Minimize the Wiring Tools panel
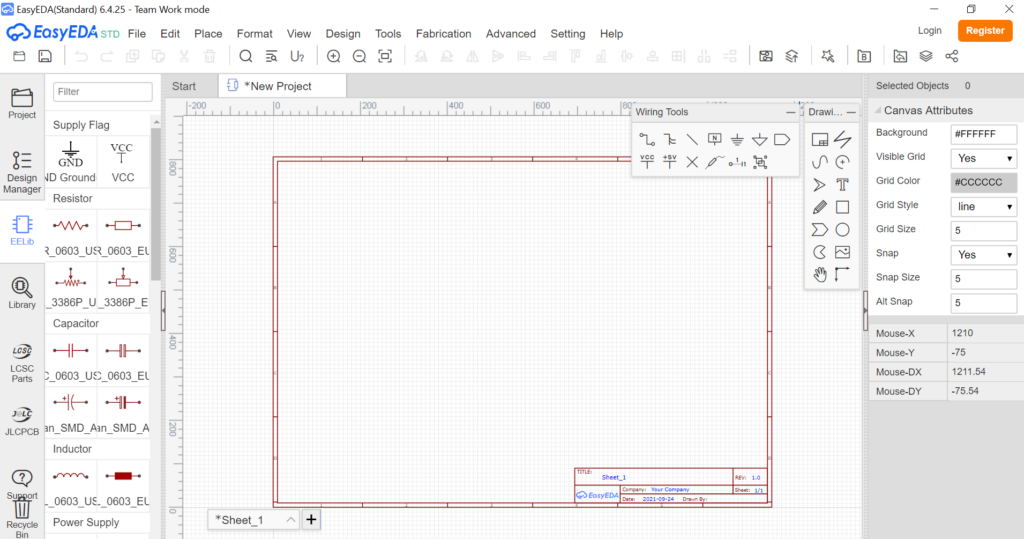The height and width of the screenshot is (539, 1024). 791,113
